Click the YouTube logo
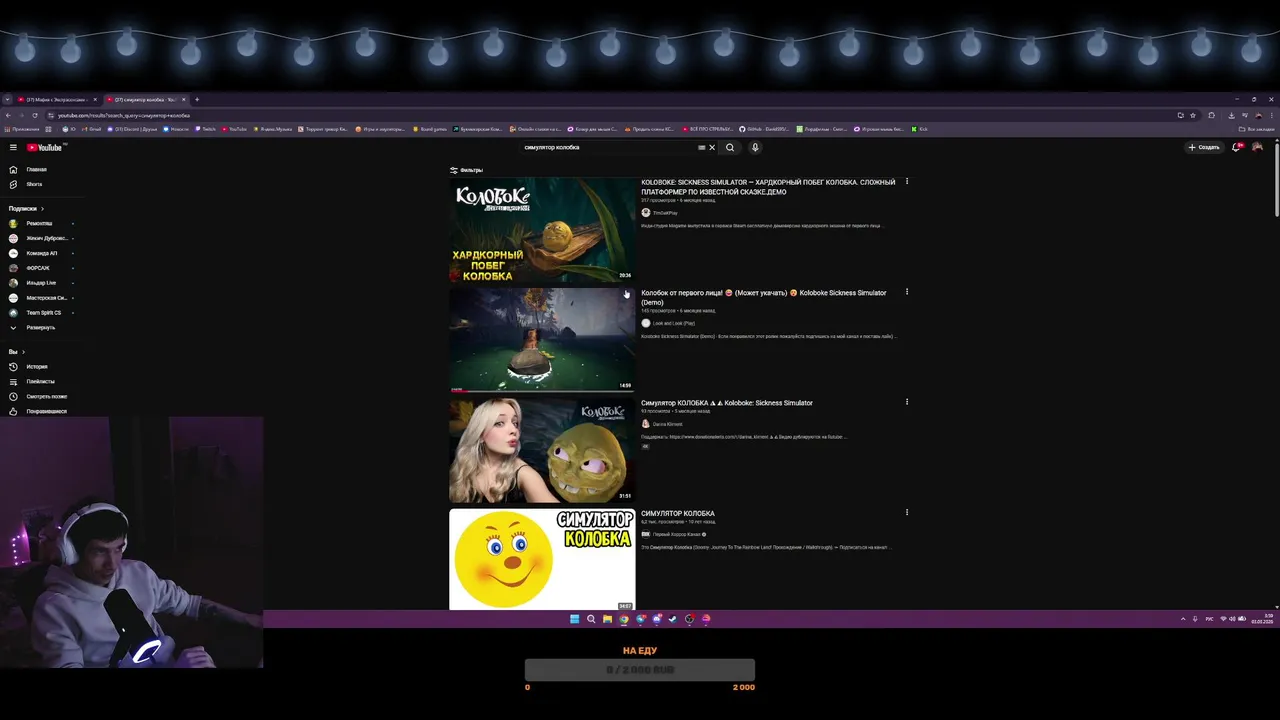The width and height of the screenshot is (1280, 720). coord(45,147)
